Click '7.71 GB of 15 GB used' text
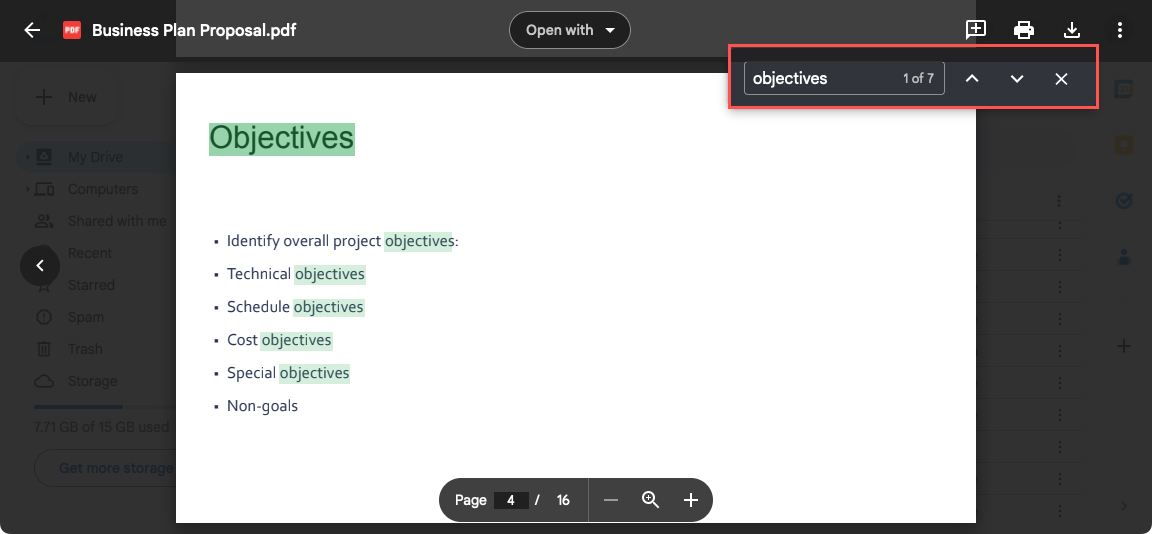The image size is (1152, 534). 101,427
